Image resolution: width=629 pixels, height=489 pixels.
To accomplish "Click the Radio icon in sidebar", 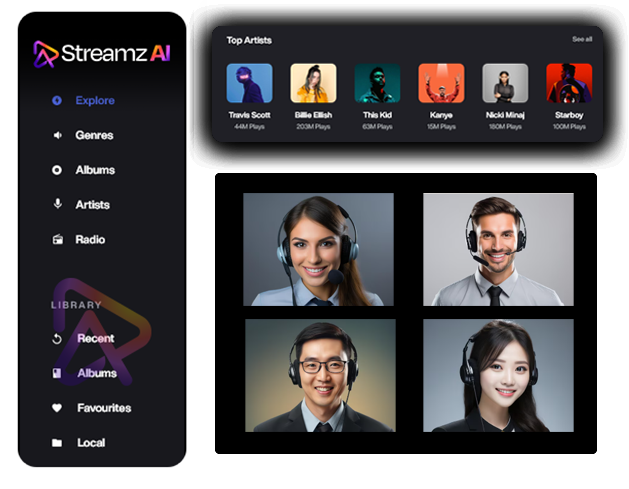I will click(57, 239).
